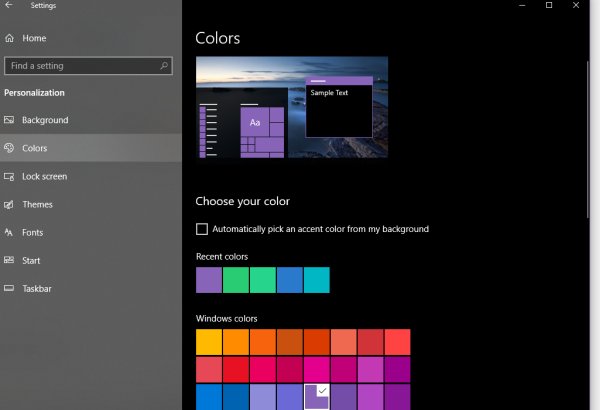Click the back arrow in Settings header
Image resolution: width=600 pixels, height=410 pixels.
[8, 5]
